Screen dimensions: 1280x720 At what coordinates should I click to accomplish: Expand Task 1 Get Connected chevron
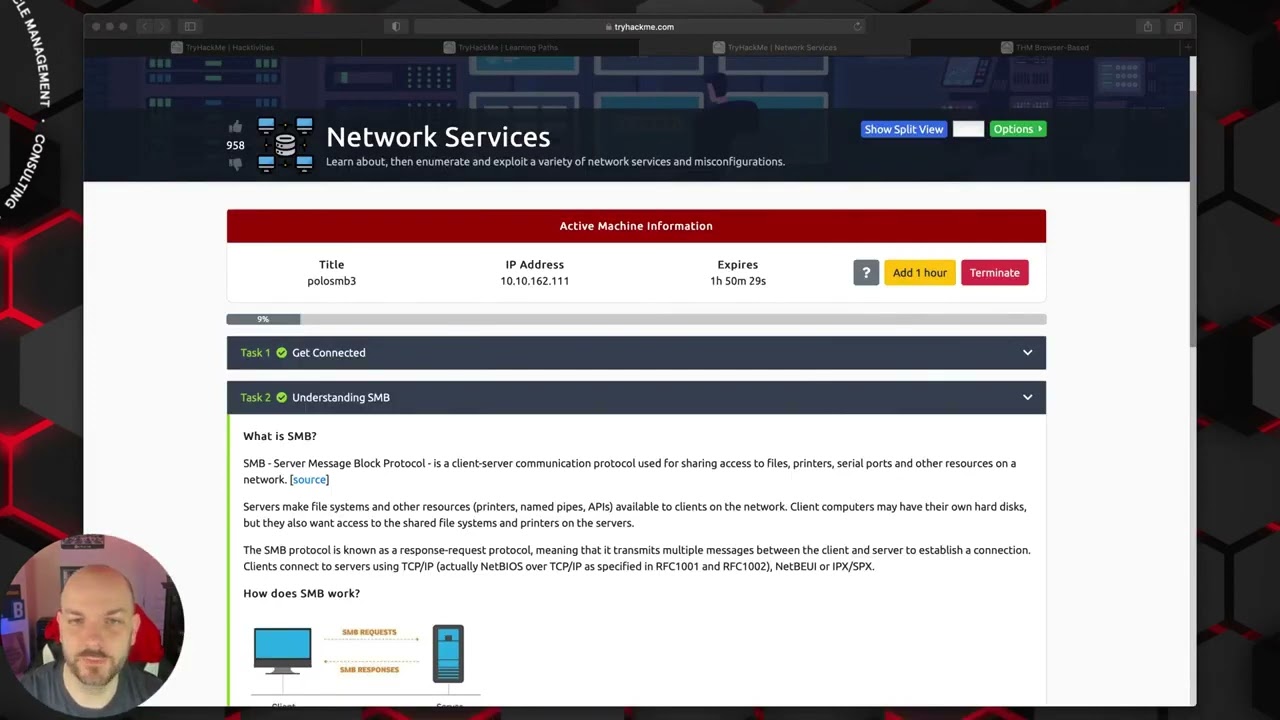coord(1027,352)
